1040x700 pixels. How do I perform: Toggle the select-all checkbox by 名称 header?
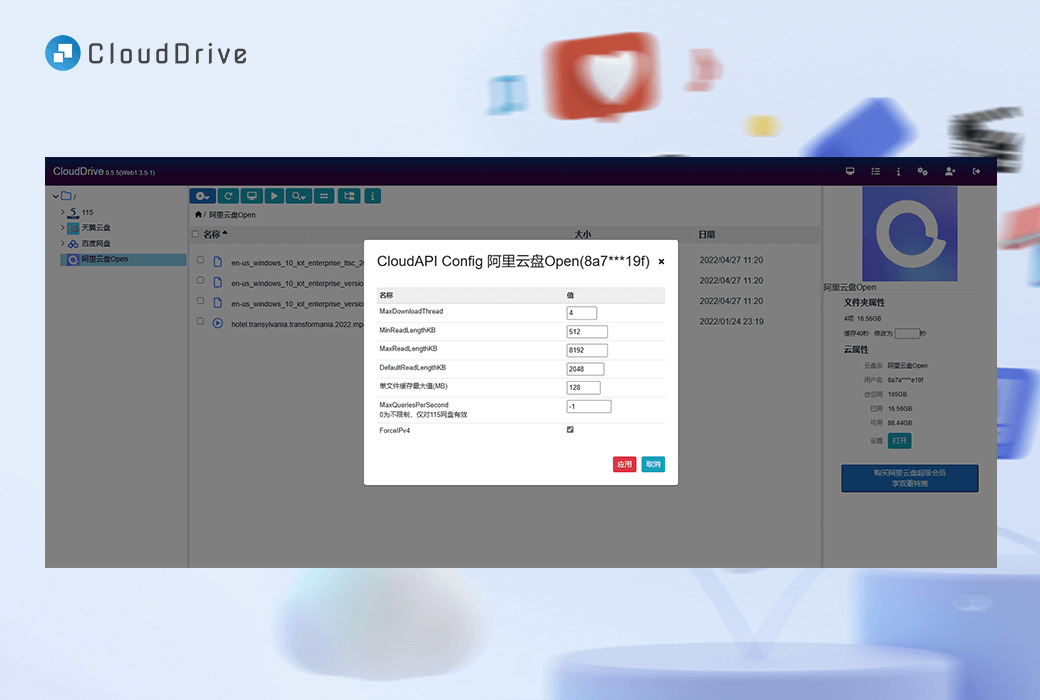tap(196, 235)
